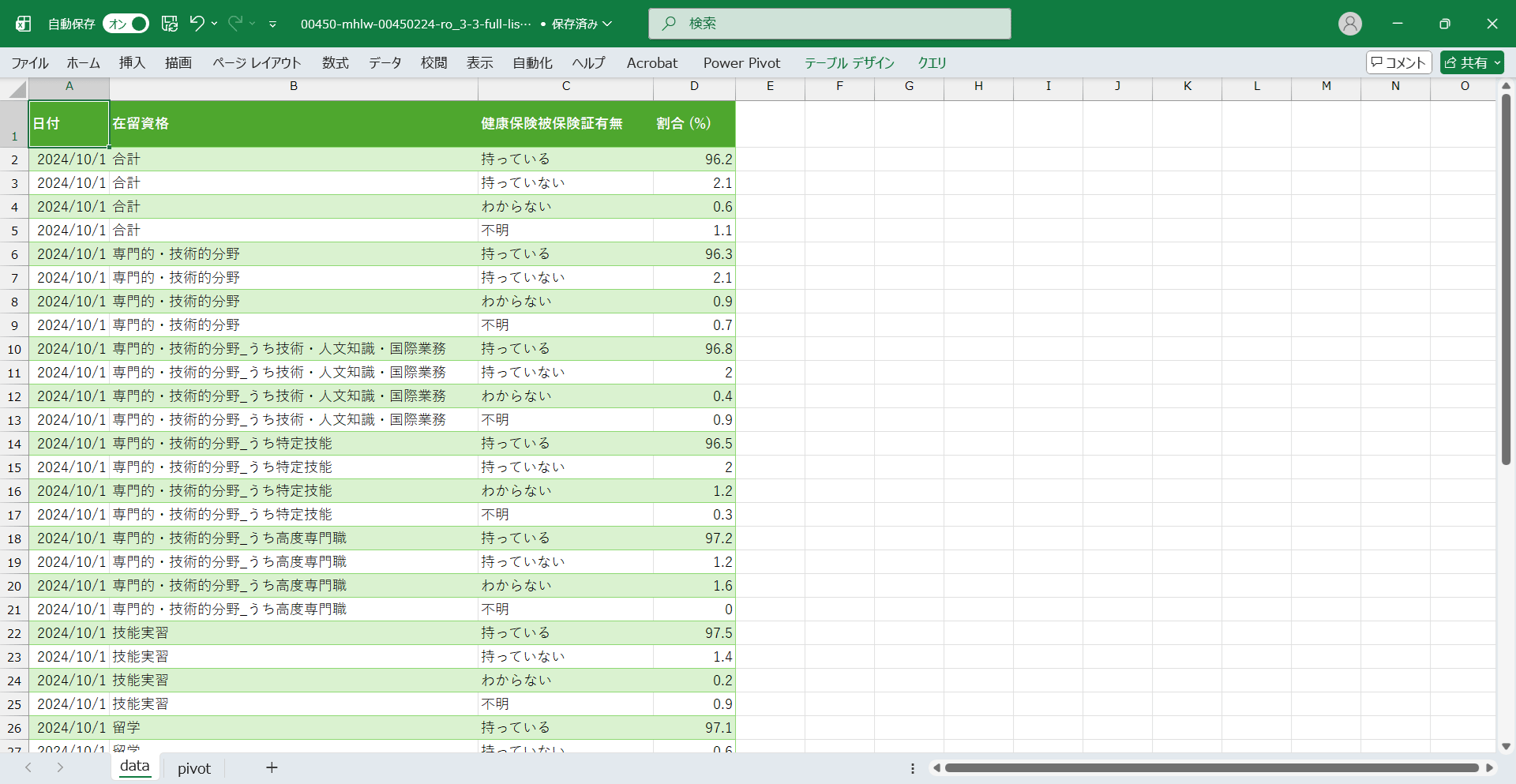Open sheet tab options three-dot icon
Viewport: 1516px width, 784px height.
click(913, 768)
